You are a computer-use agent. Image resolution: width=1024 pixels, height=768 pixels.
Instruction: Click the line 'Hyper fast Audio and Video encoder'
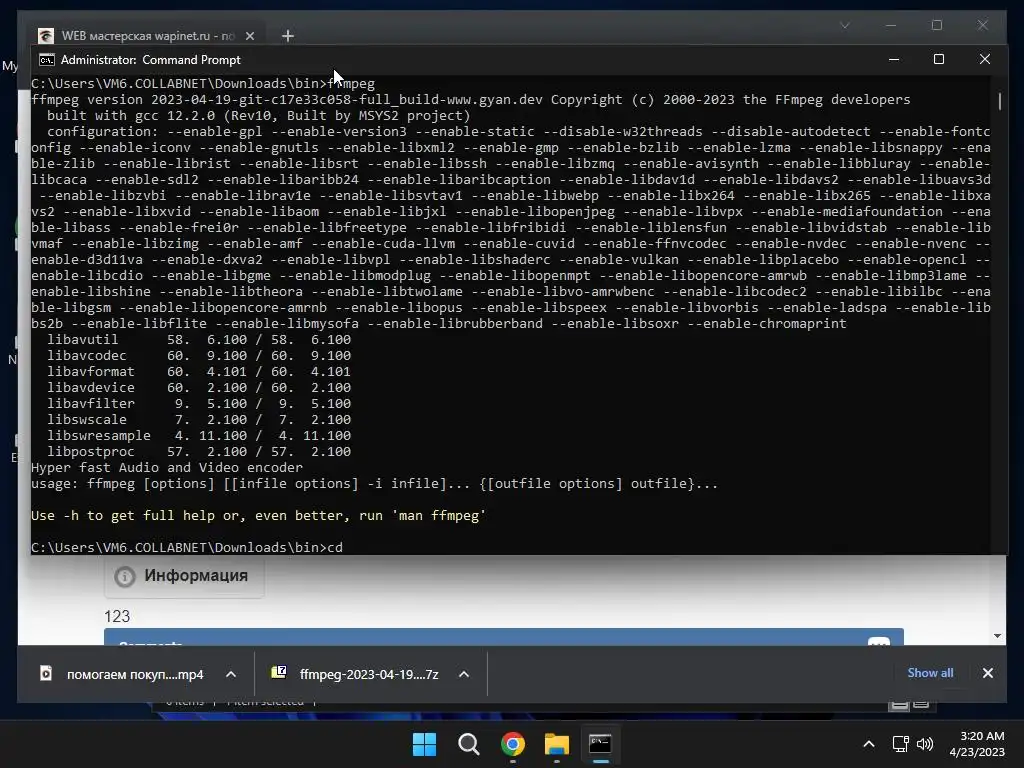(x=167, y=468)
